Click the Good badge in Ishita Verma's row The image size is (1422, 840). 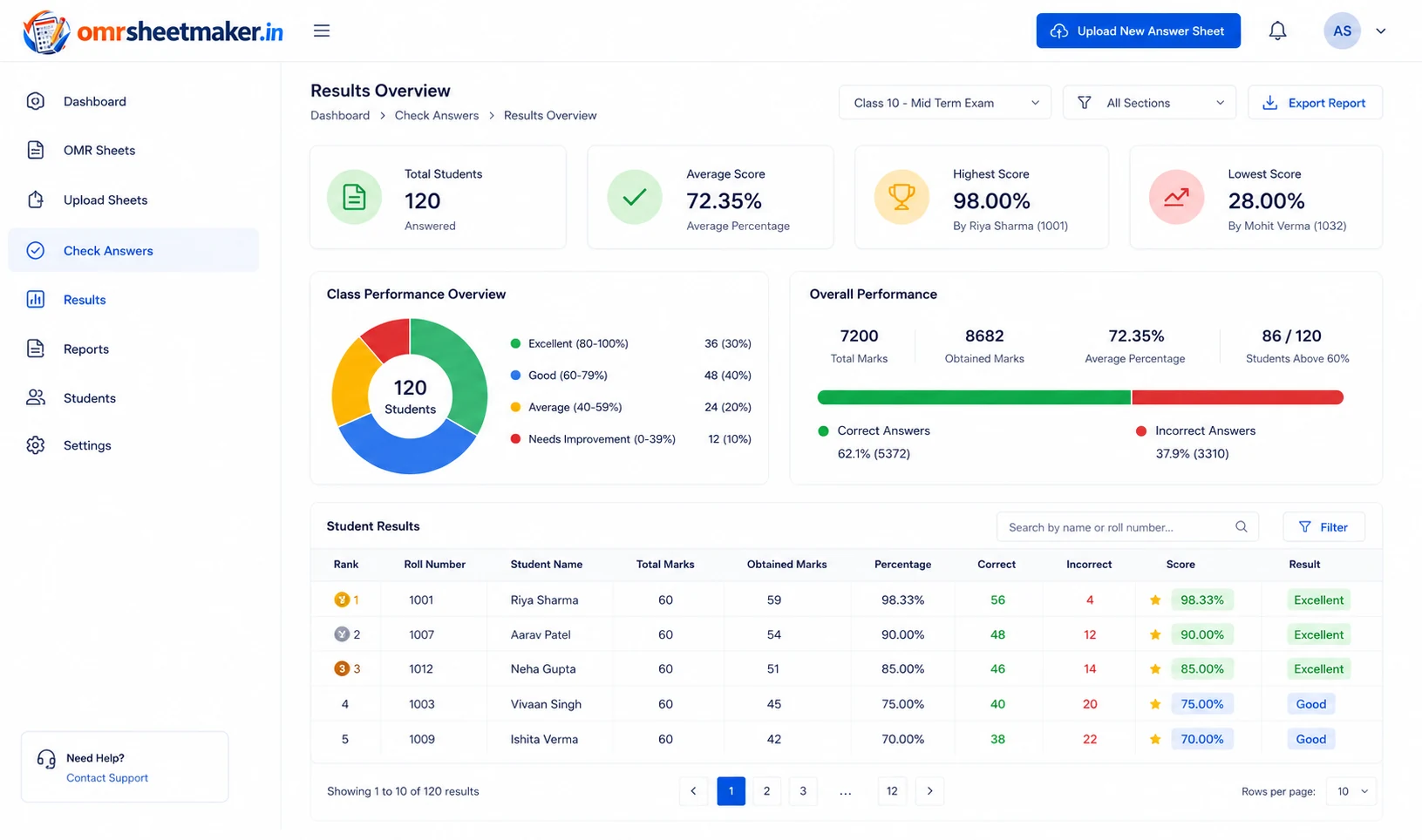1310,740
